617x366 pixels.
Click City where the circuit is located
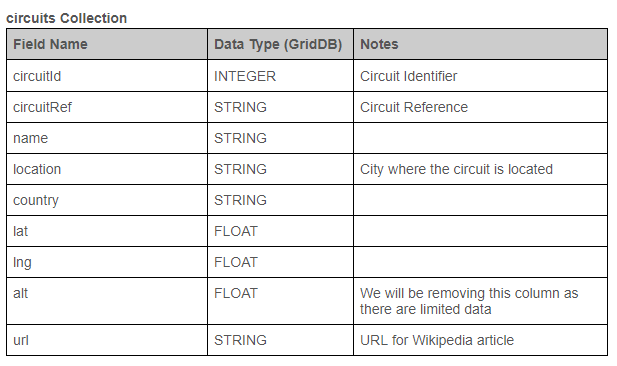point(456,169)
